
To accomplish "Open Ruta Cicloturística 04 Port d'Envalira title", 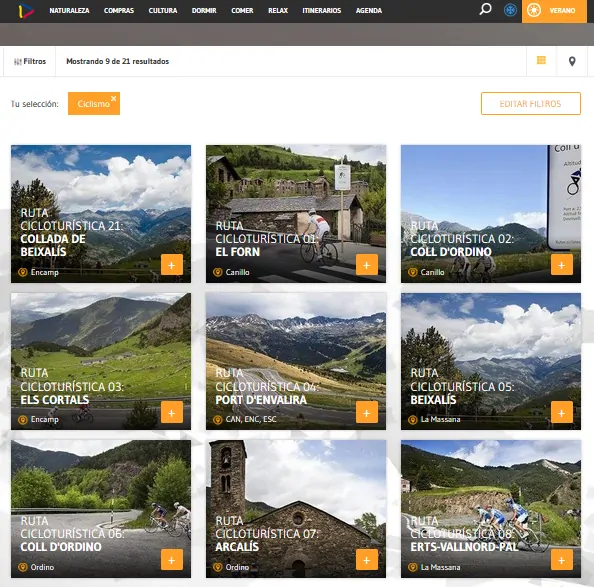I will [267, 386].
